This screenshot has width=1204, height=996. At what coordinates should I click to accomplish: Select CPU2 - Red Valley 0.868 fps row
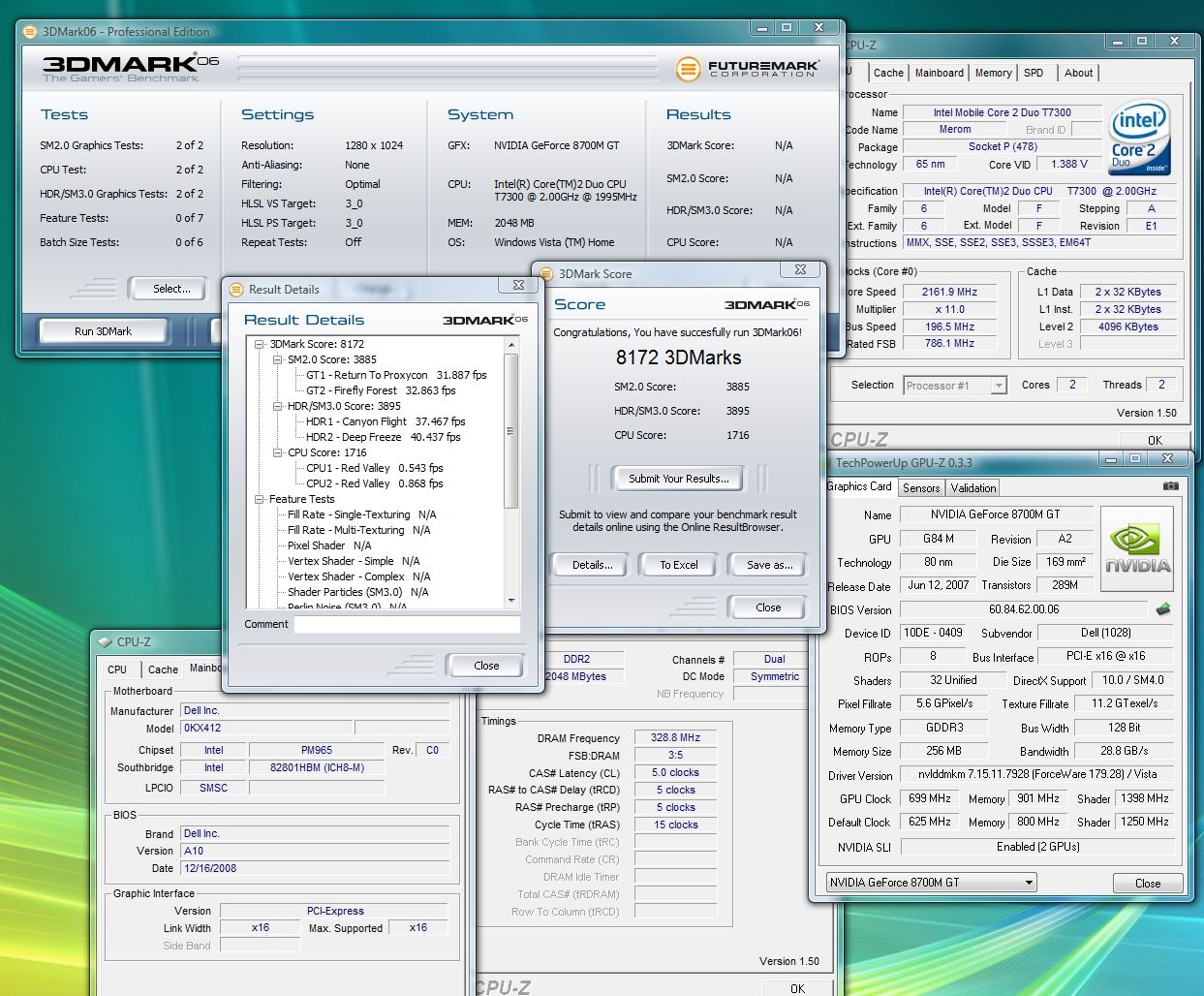pos(375,483)
